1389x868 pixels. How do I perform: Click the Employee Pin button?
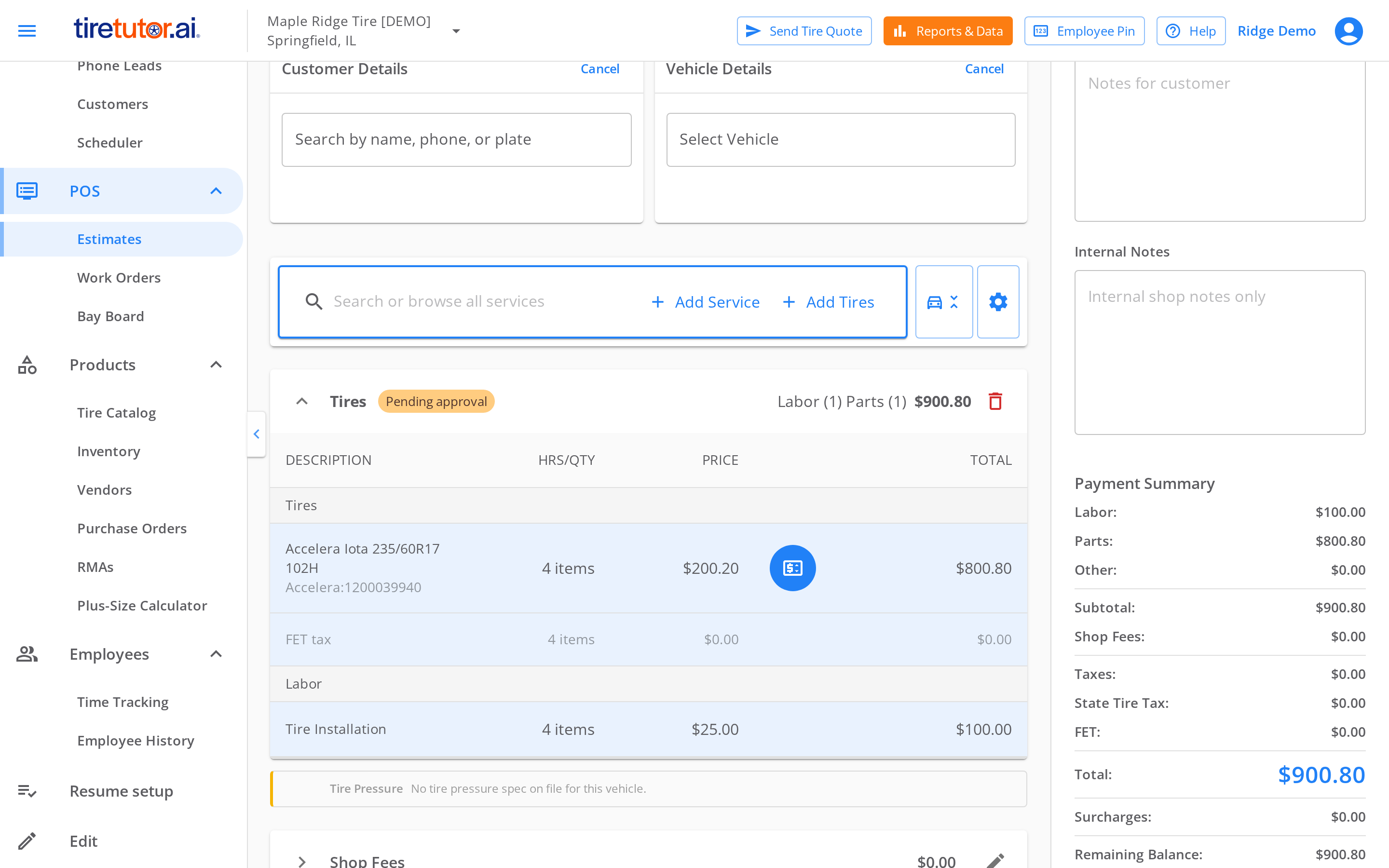1084,31
